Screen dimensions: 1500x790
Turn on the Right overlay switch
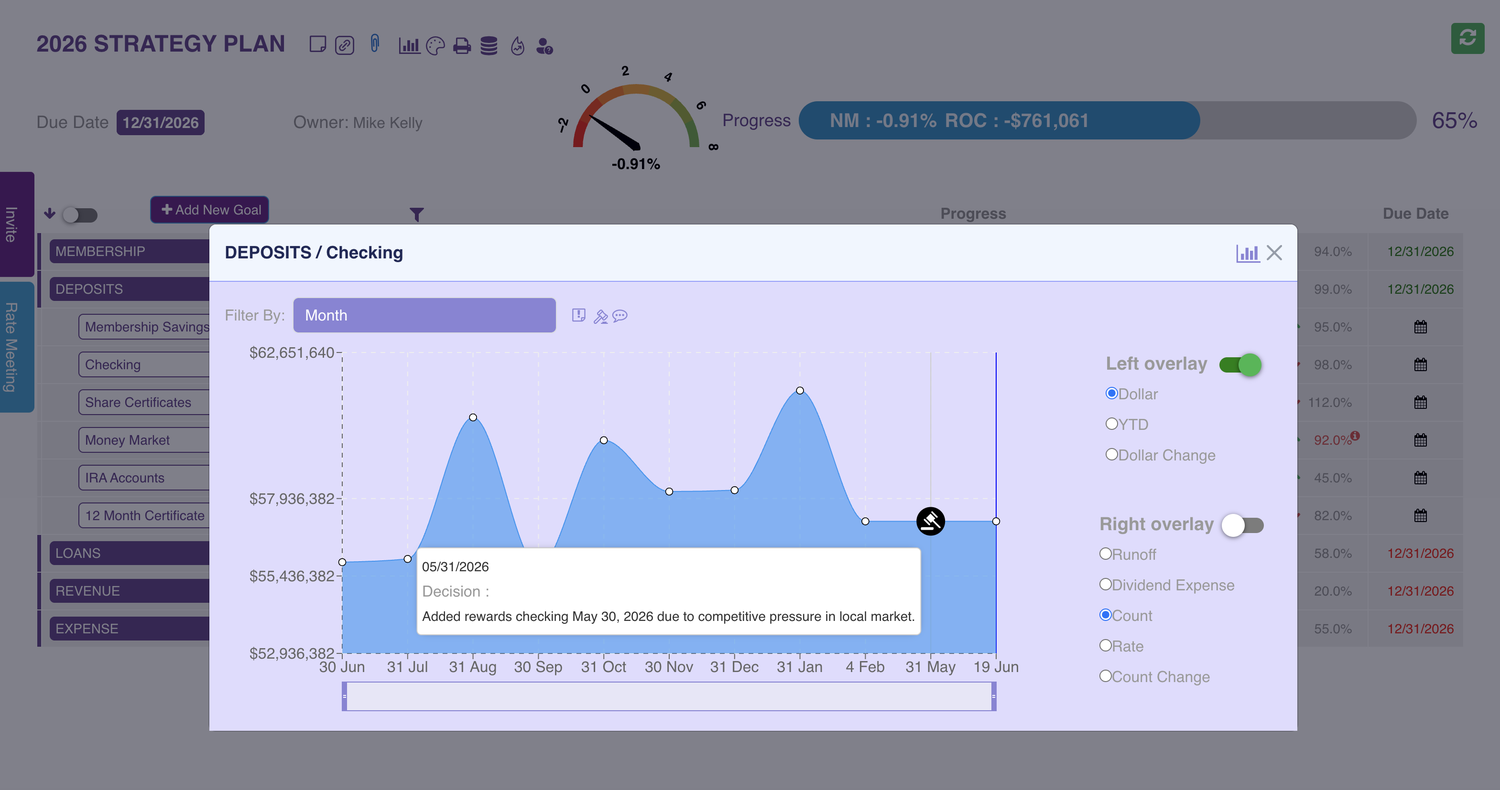click(x=1243, y=525)
